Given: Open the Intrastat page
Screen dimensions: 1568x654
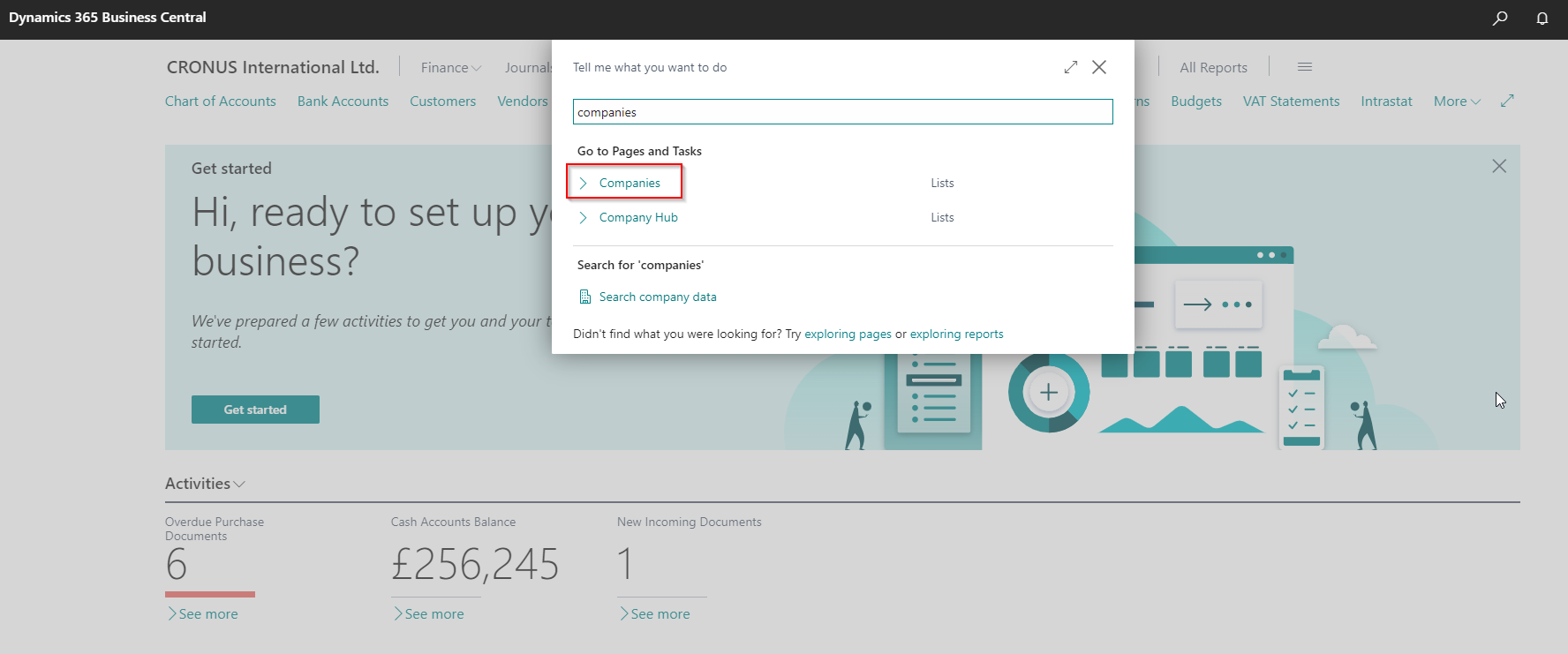Looking at the screenshot, I should pos(1386,101).
